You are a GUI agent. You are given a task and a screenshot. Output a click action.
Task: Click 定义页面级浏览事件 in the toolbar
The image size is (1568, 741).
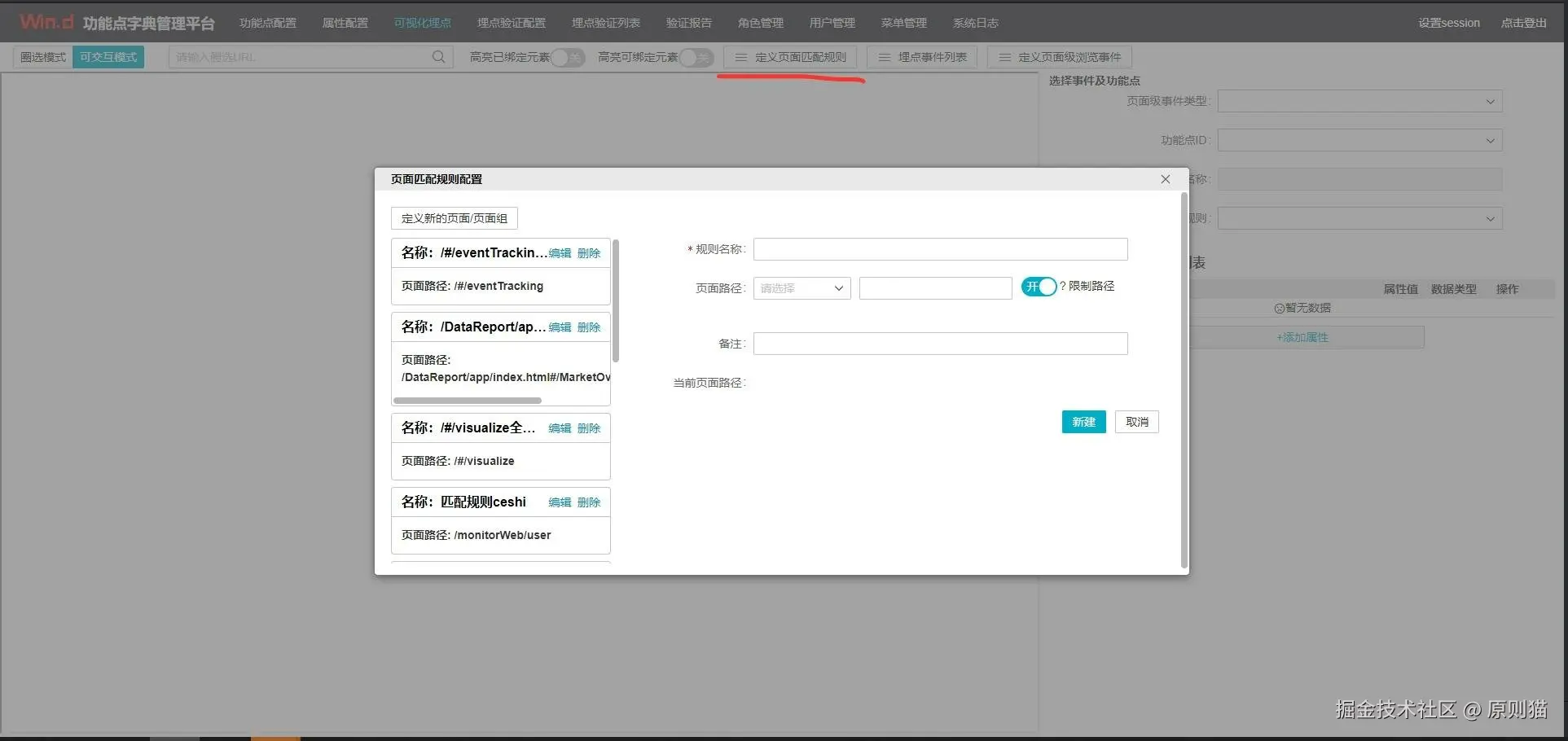1060,57
